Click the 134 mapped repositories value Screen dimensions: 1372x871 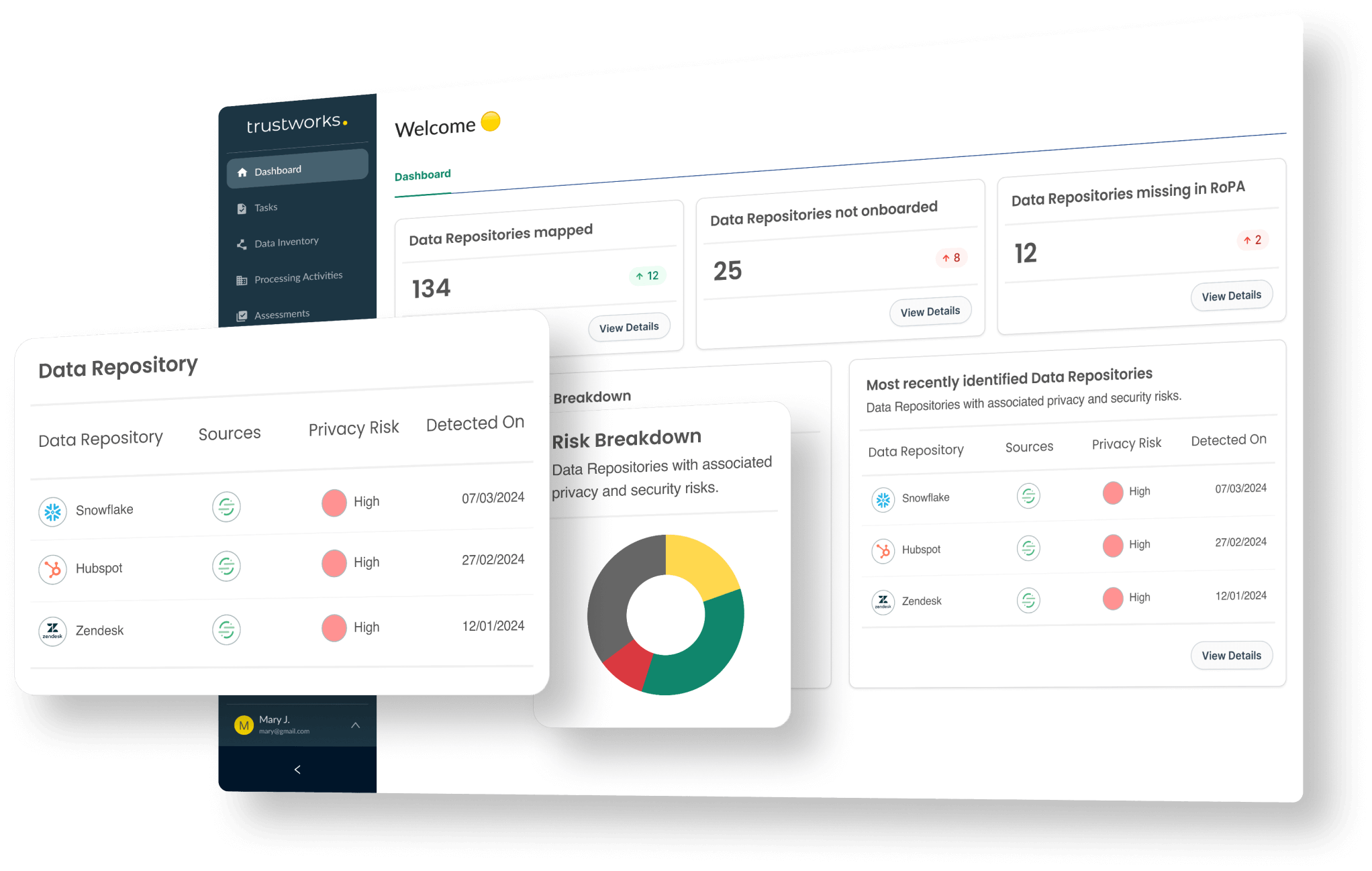pos(431,289)
